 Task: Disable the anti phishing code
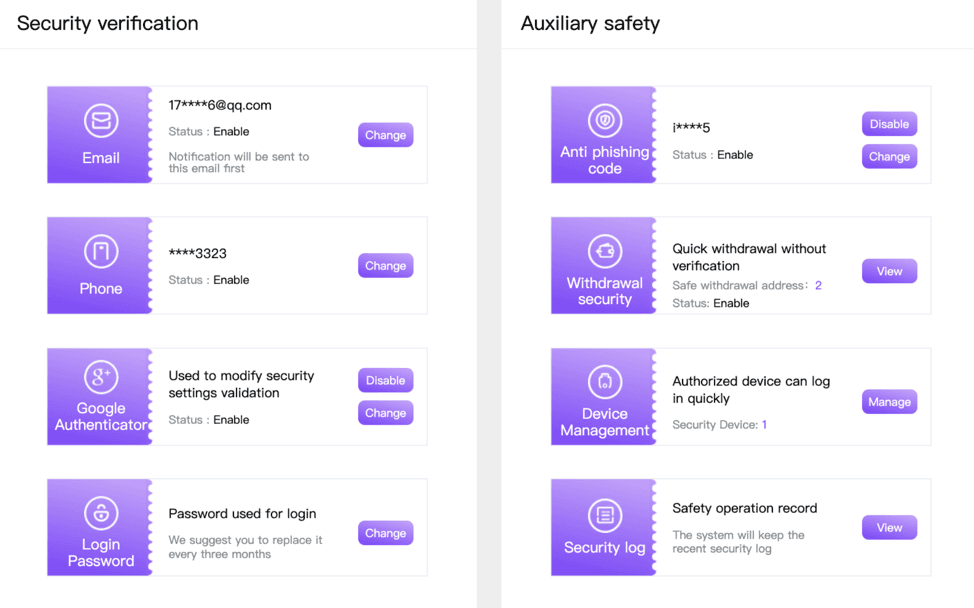pyautogui.click(x=889, y=124)
